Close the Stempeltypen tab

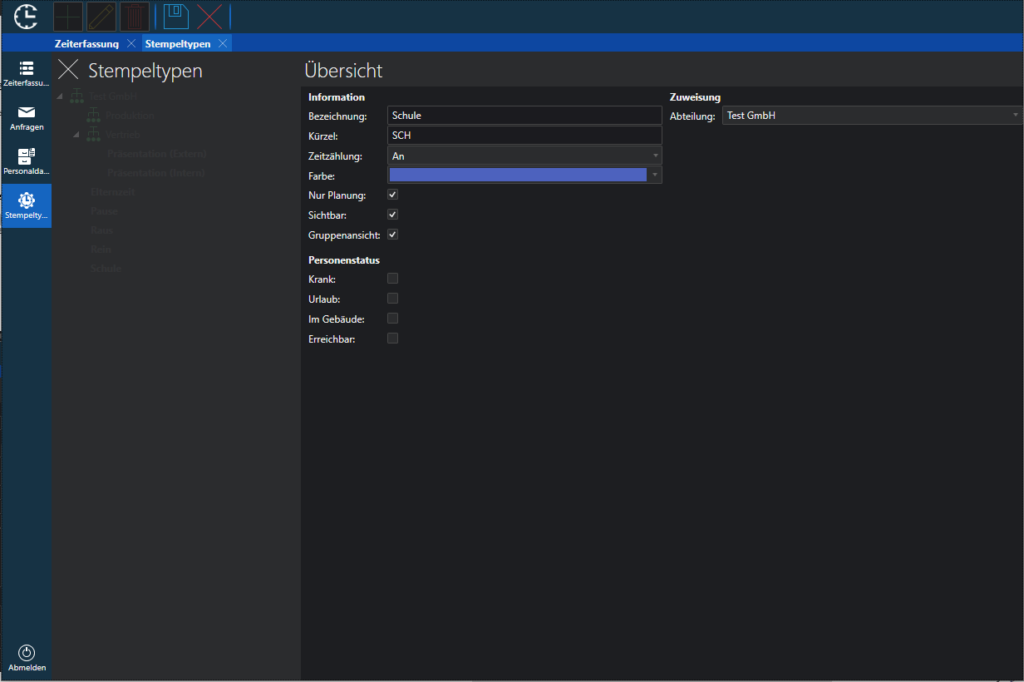pyautogui.click(x=223, y=43)
